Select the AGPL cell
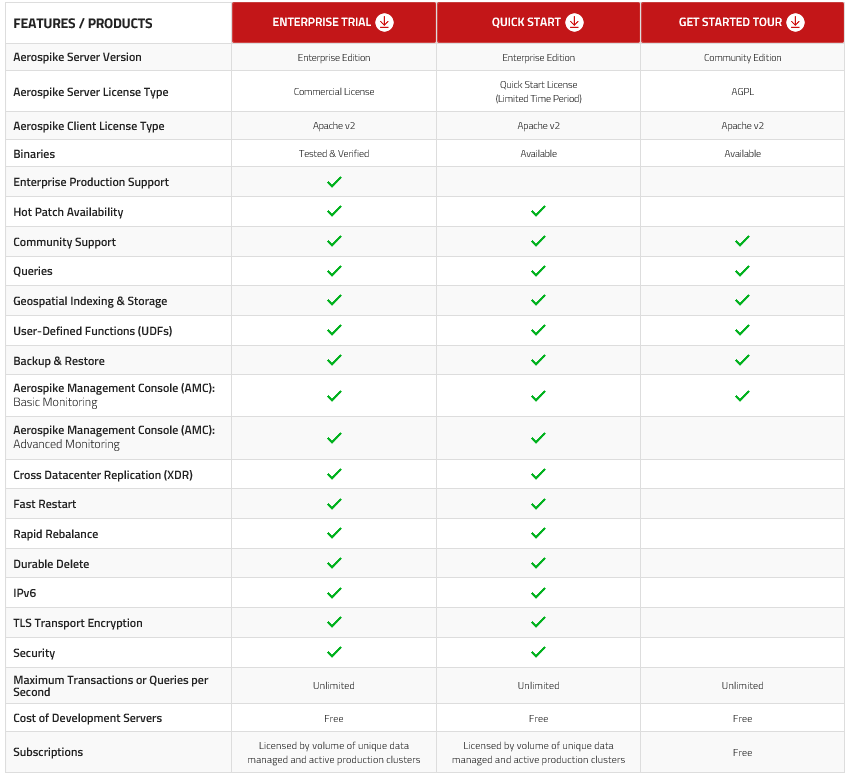This screenshot has height=778, width=851. [x=742, y=92]
